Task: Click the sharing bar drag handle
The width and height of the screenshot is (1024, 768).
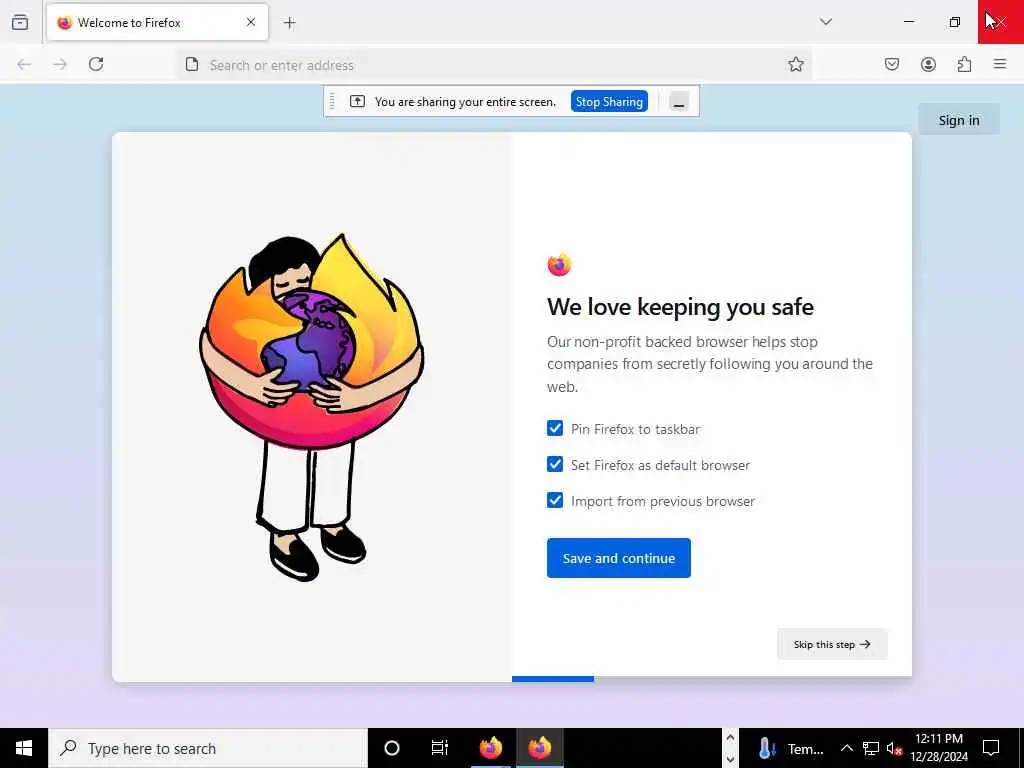Action: coord(332,101)
